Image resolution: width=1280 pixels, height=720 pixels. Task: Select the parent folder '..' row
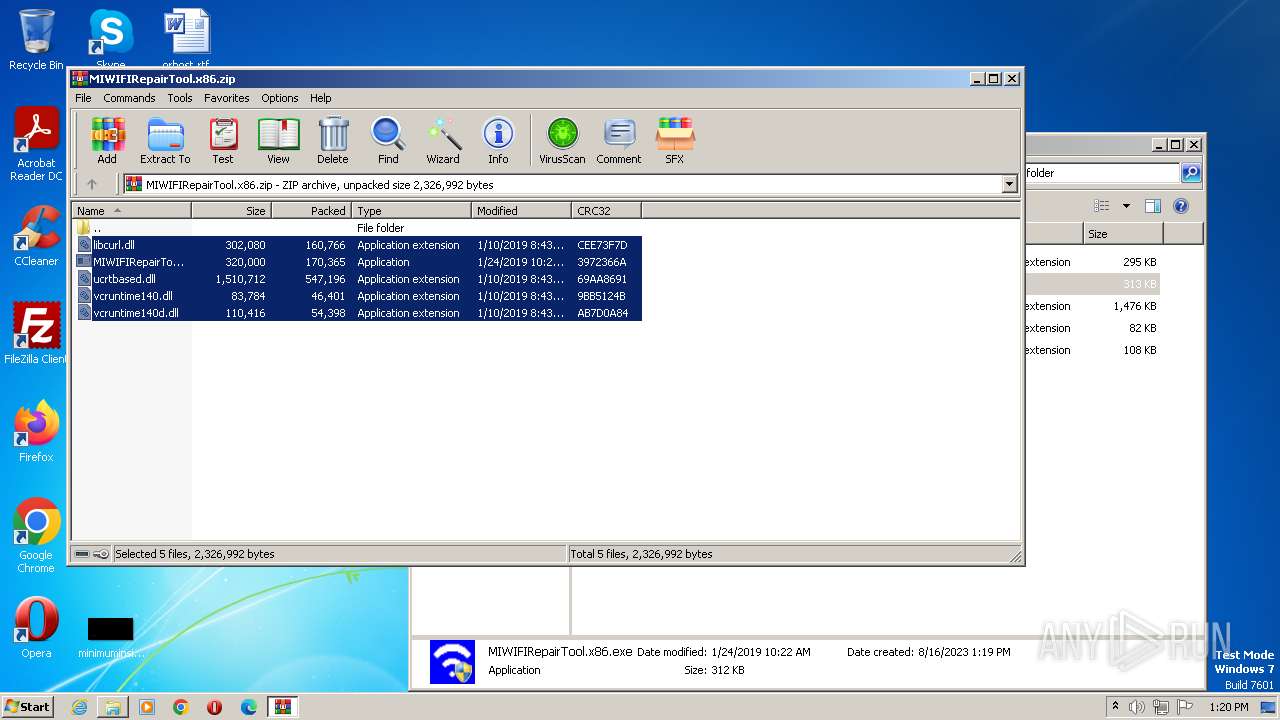tap(356, 228)
